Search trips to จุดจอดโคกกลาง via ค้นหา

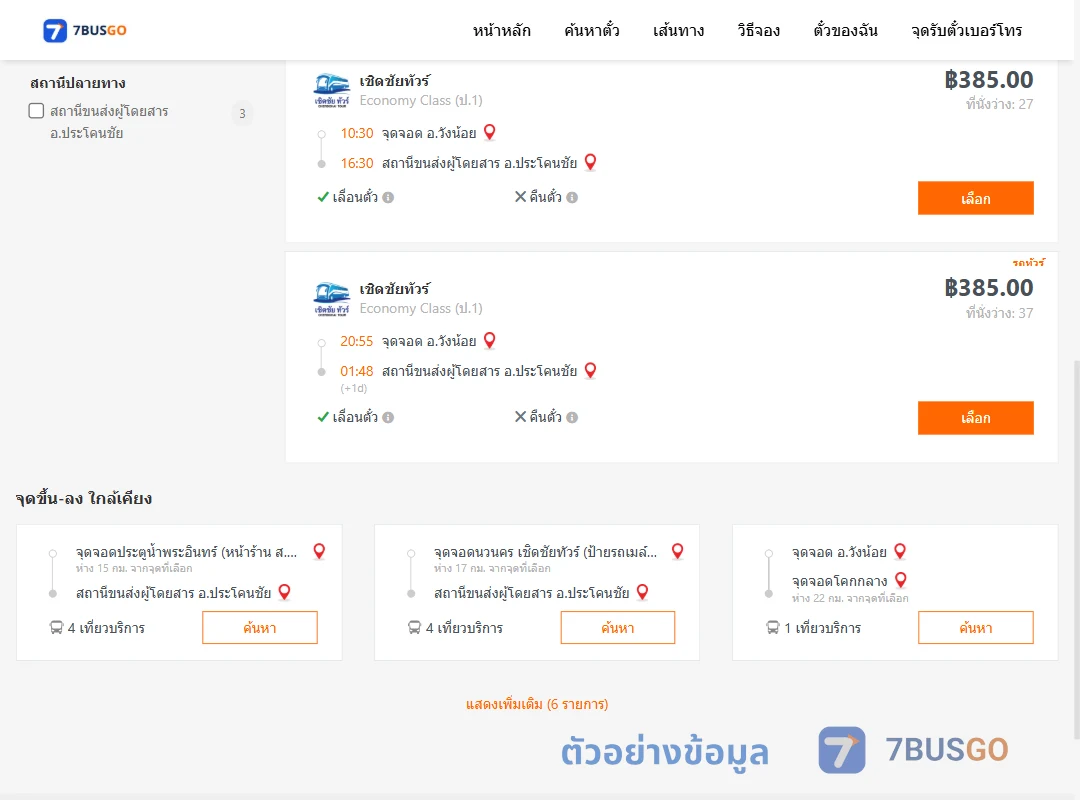(x=975, y=628)
